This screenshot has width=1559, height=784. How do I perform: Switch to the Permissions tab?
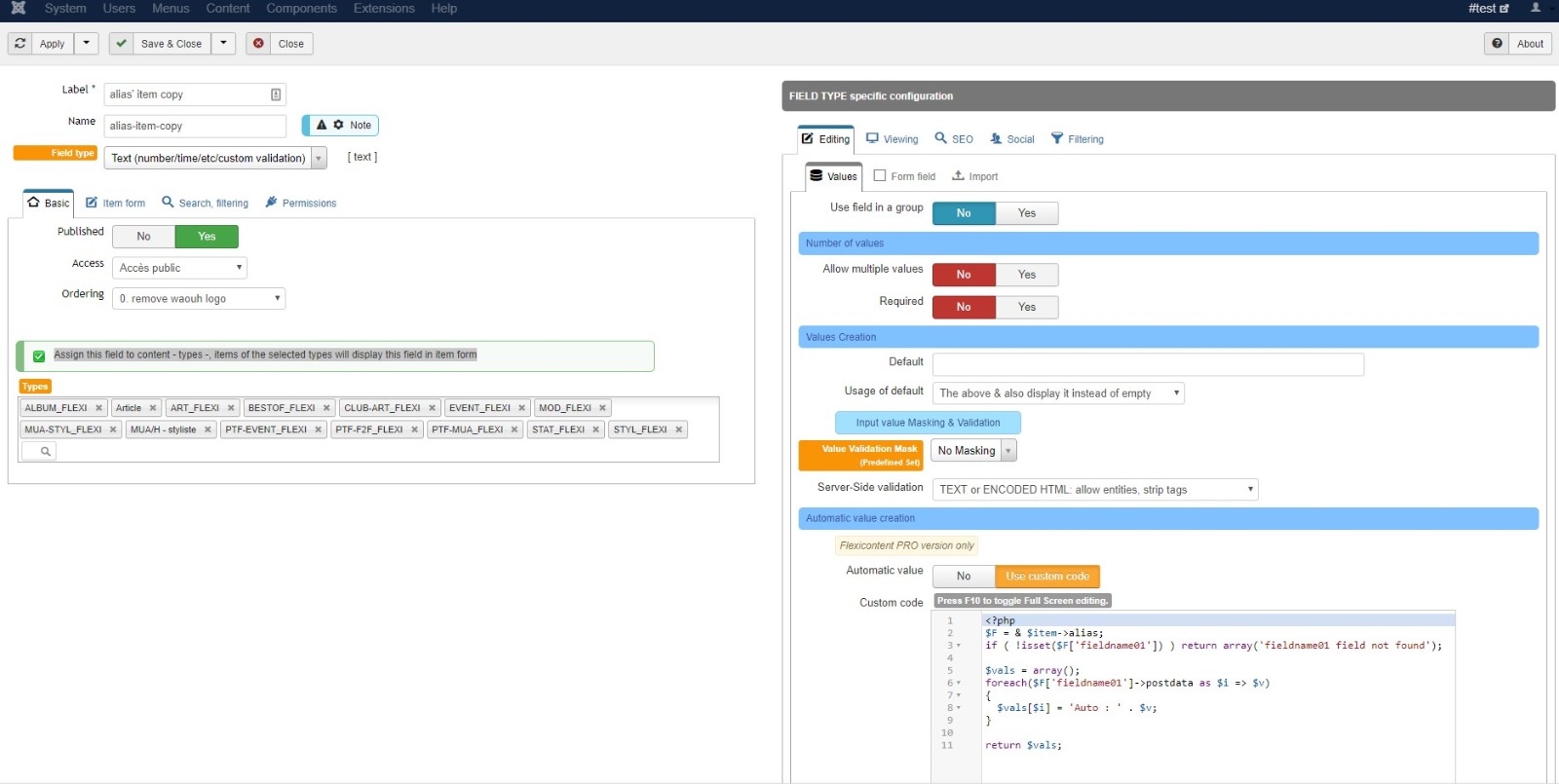[x=301, y=204]
